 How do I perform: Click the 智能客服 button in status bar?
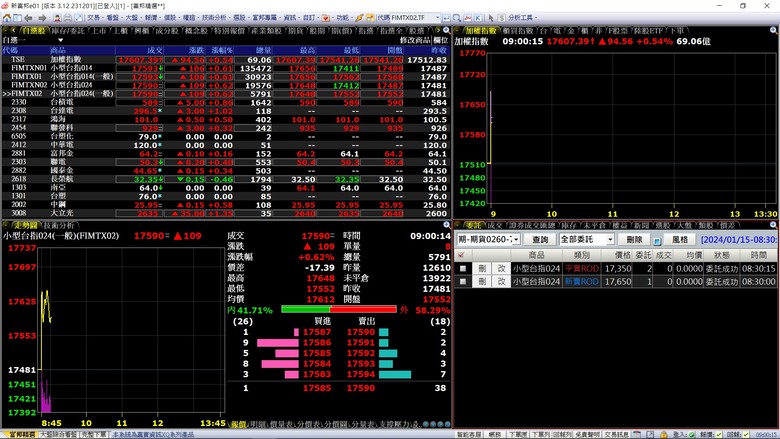[469, 434]
